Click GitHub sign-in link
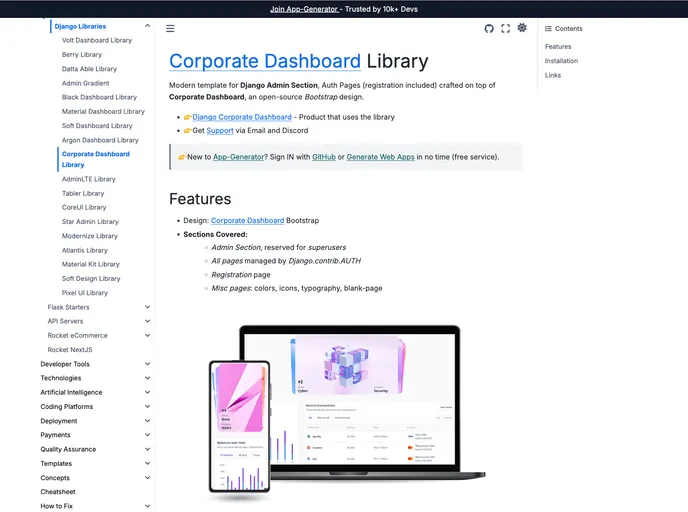688x512 pixels. point(324,157)
